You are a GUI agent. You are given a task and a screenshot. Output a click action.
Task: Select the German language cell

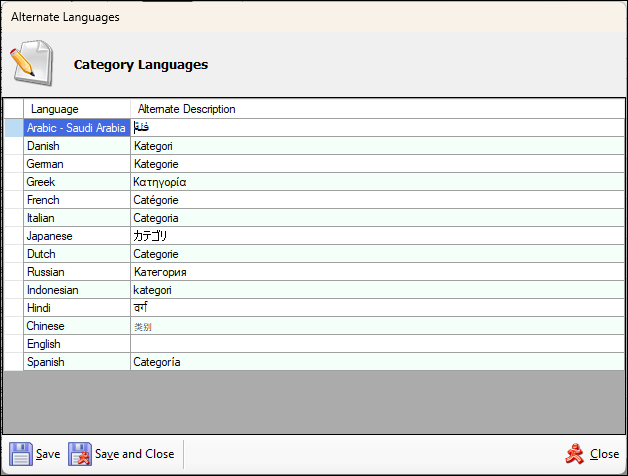click(x=77, y=164)
